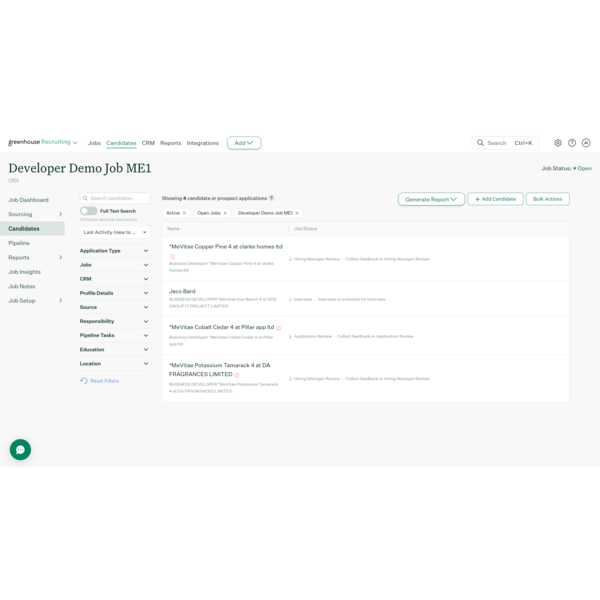
Task: Open the chat support bubble
Action: (x=20, y=450)
